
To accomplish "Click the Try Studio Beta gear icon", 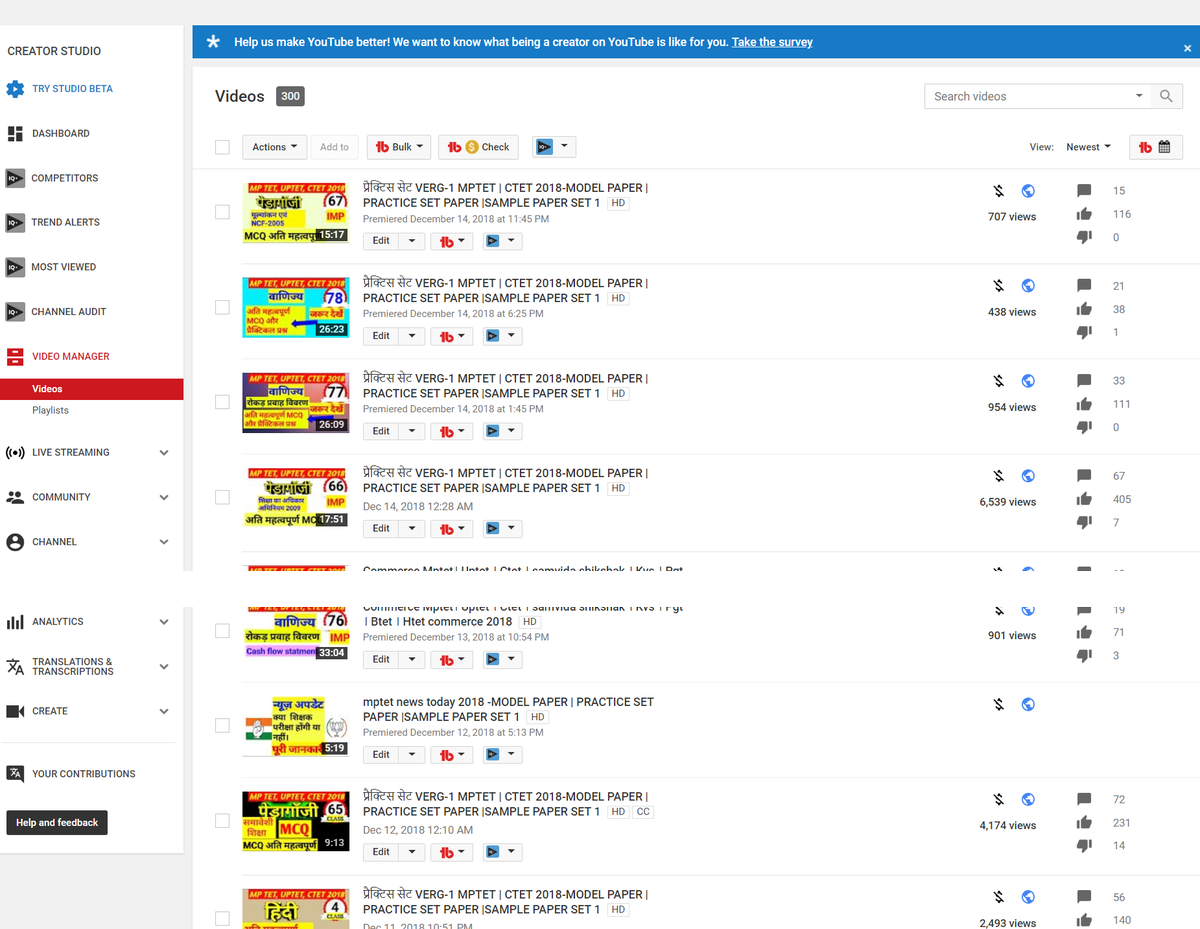I will [15, 89].
